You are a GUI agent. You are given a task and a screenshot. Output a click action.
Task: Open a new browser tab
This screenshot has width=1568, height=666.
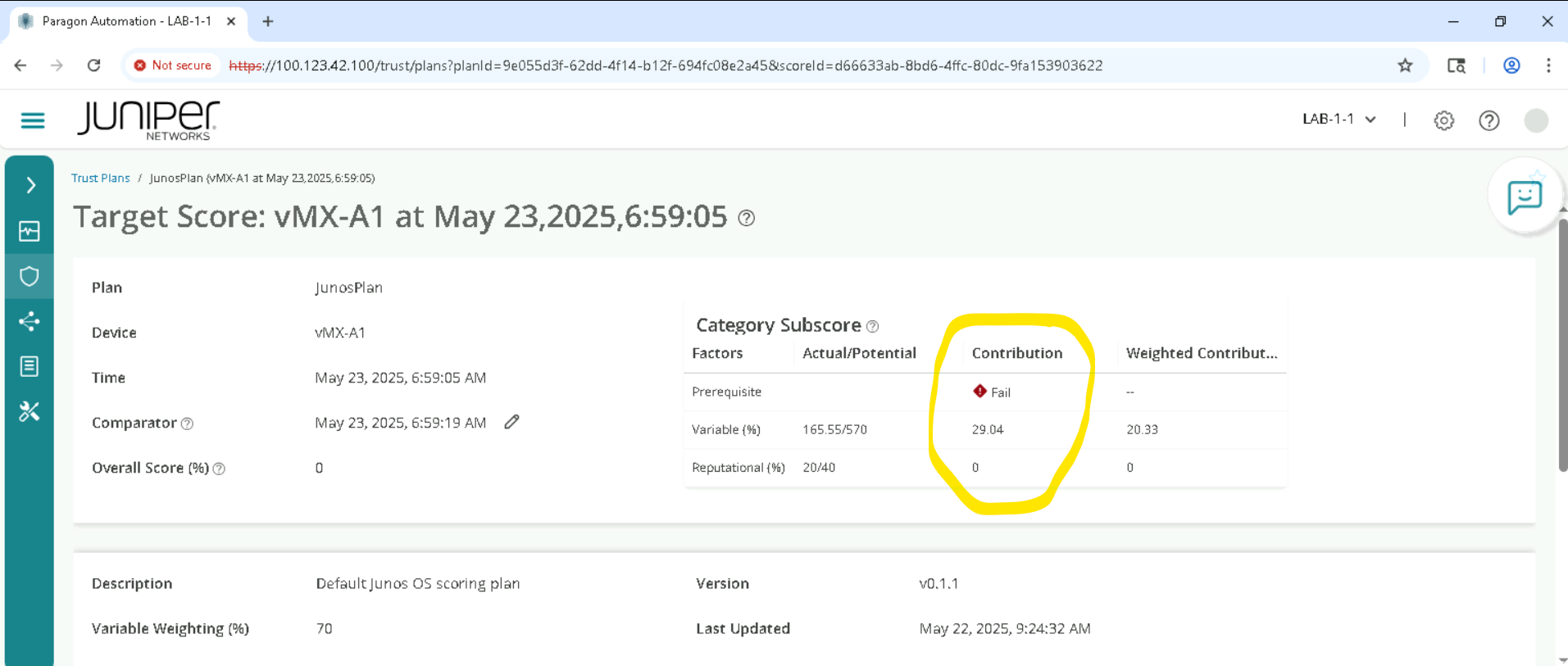click(x=268, y=21)
